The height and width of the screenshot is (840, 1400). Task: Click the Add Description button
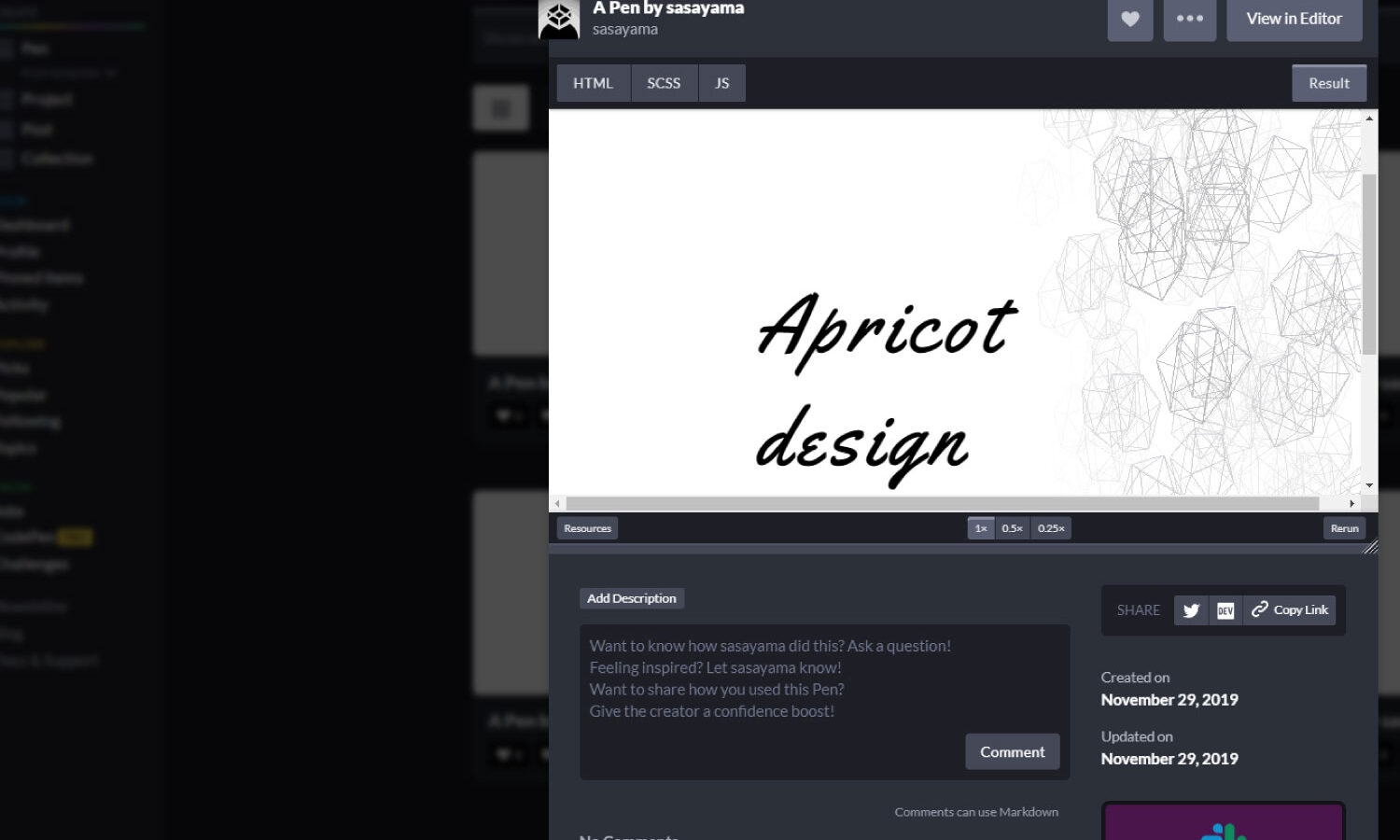click(632, 598)
